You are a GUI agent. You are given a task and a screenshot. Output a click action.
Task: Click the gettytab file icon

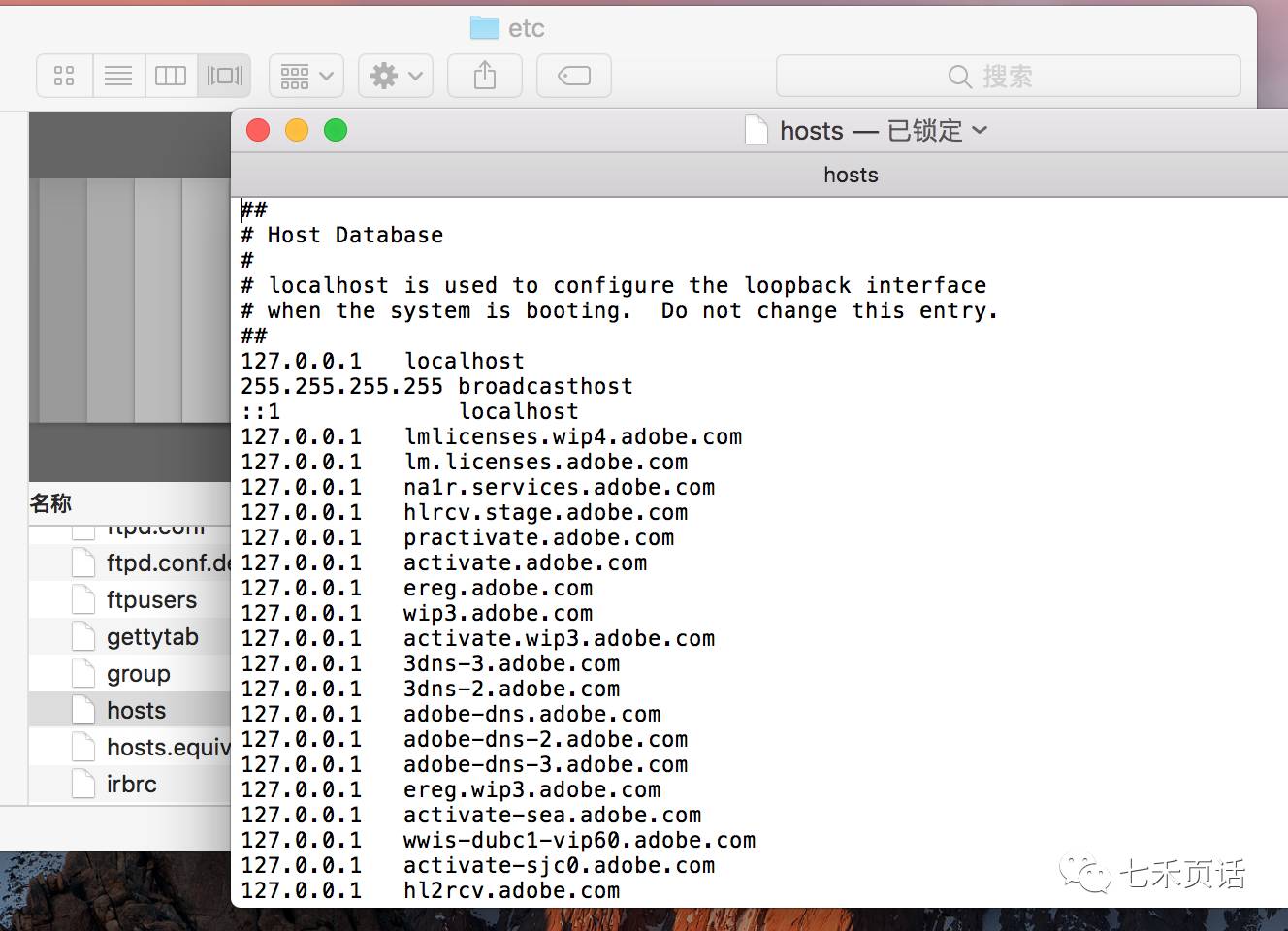coord(83,636)
